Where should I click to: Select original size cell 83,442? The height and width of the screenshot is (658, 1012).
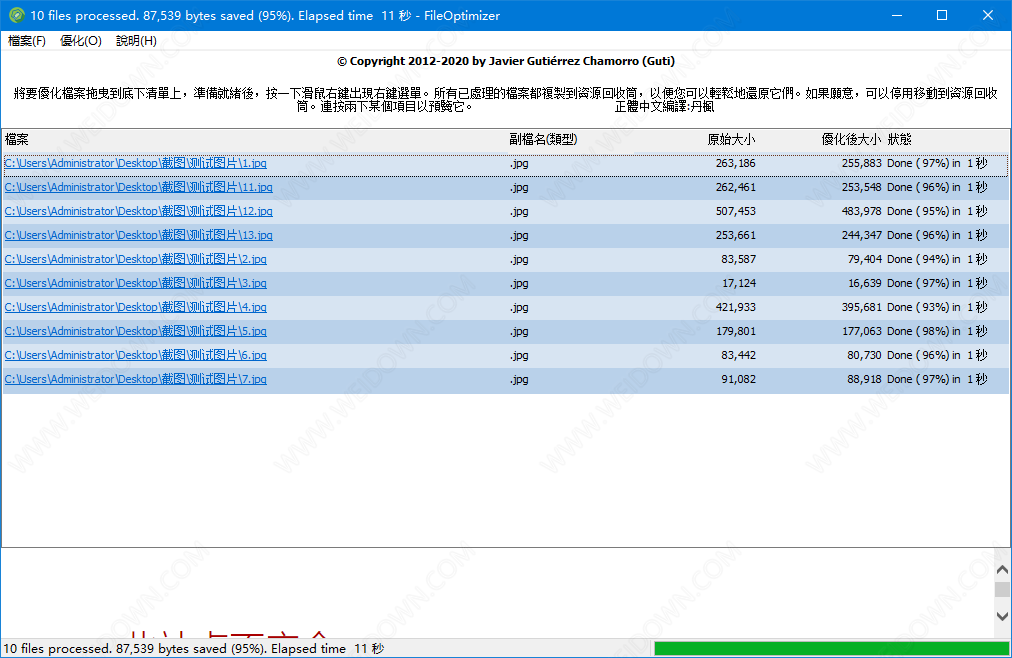point(738,355)
